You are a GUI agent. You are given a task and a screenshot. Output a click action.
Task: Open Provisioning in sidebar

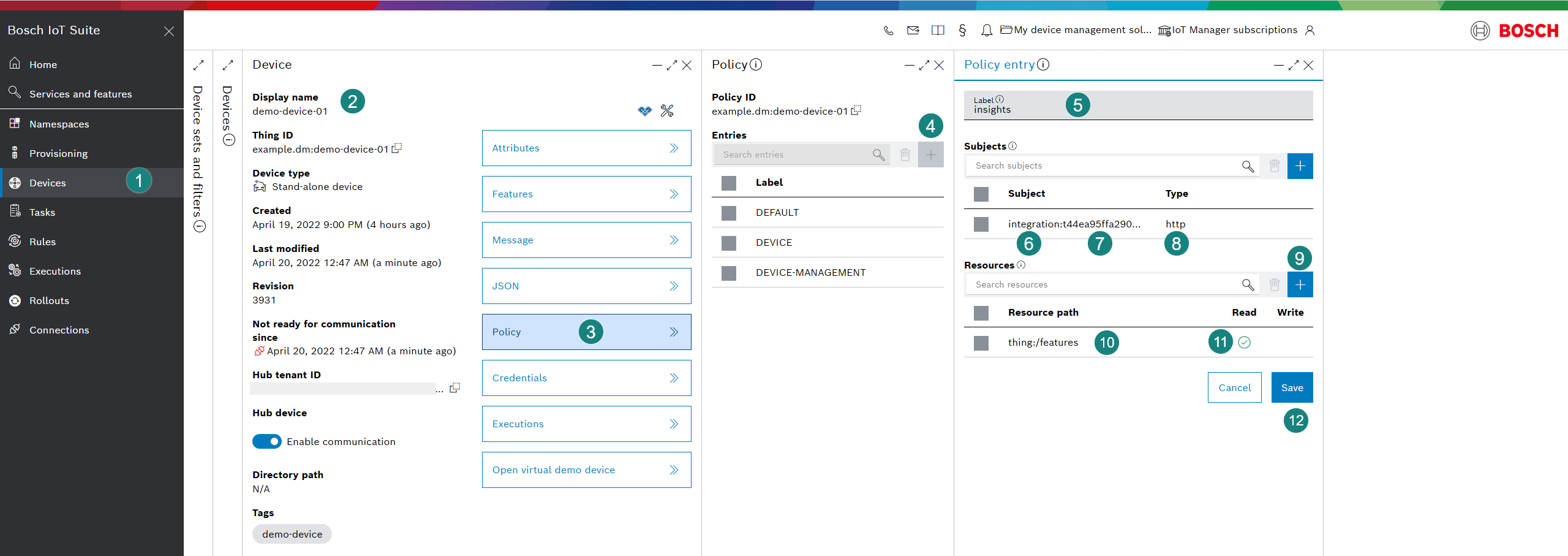pos(92,153)
